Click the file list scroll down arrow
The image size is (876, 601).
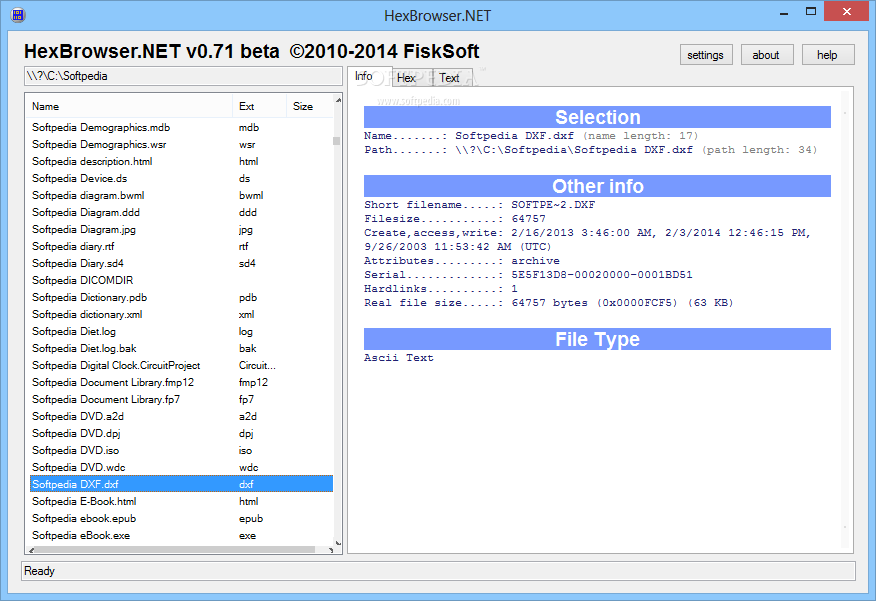(338, 542)
